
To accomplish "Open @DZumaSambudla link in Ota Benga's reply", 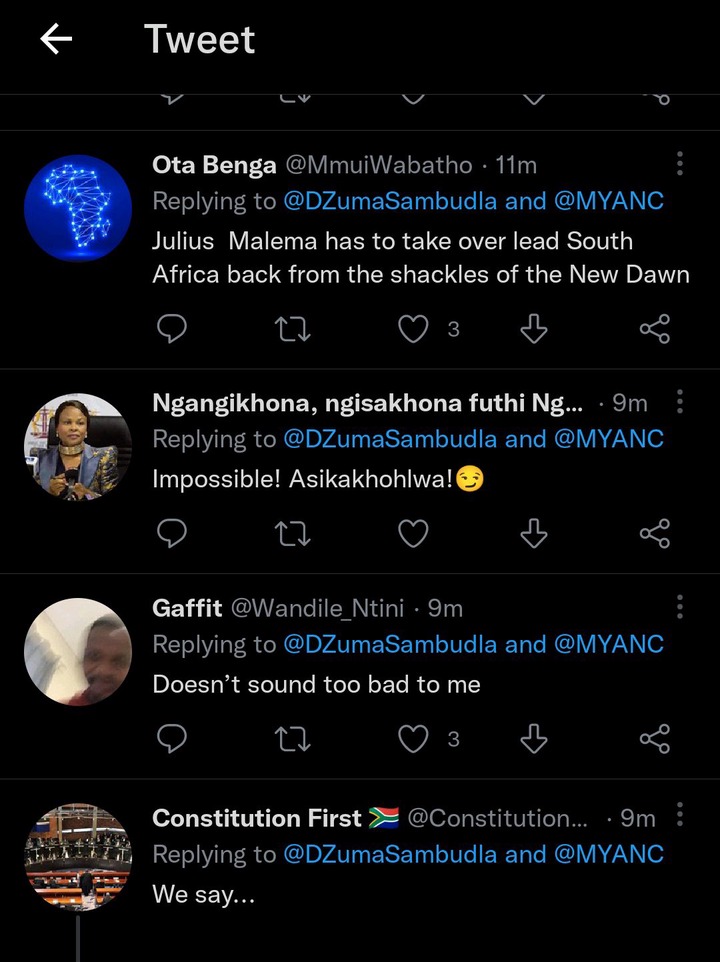I will 390,201.
